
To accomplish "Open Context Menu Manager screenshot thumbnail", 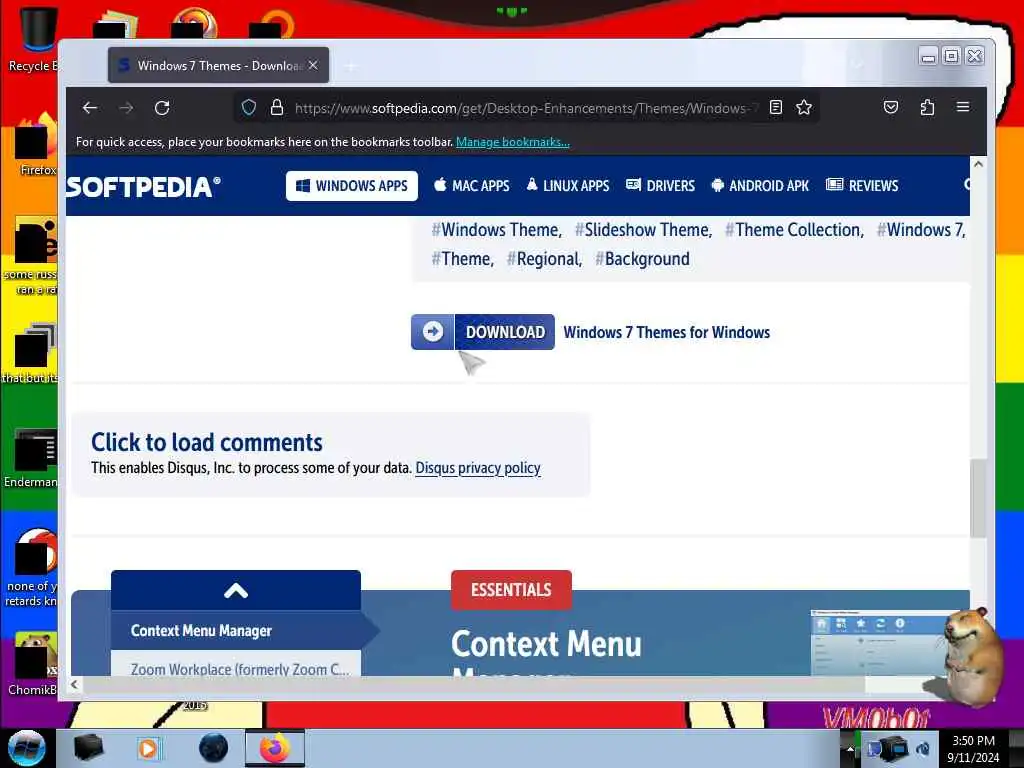I will pyautogui.click(x=878, y=643).
